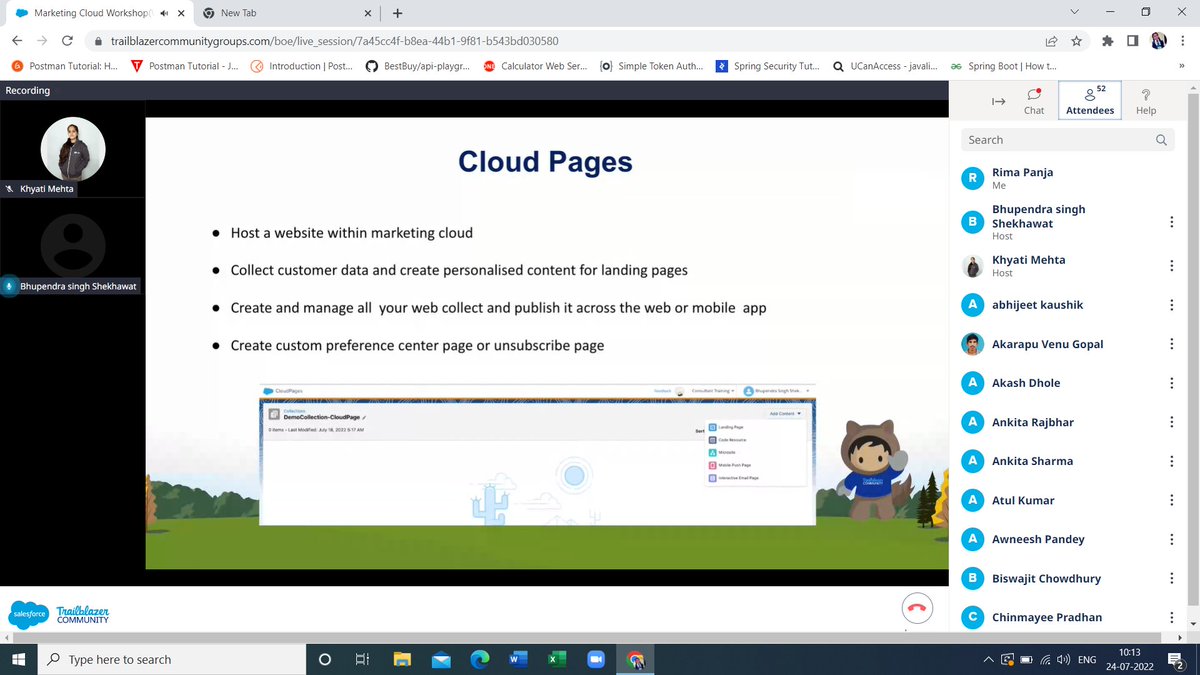Viewport: 1200px width, 675px height.
Task: Open options menu for Biswajit Chowdhury
Action: 1171,578
